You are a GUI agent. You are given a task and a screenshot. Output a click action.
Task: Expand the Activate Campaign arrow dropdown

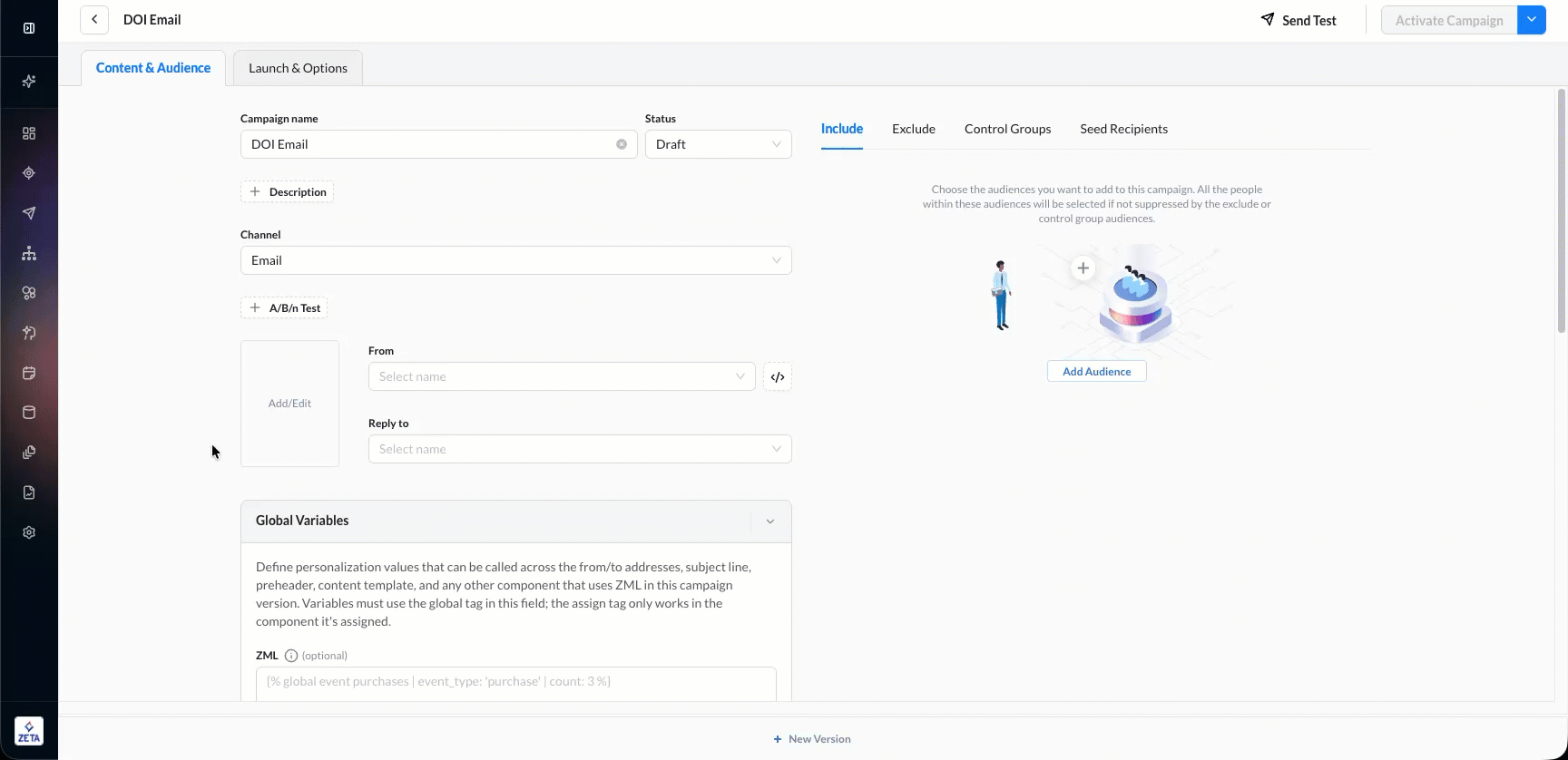click(x=1532, y=20)
